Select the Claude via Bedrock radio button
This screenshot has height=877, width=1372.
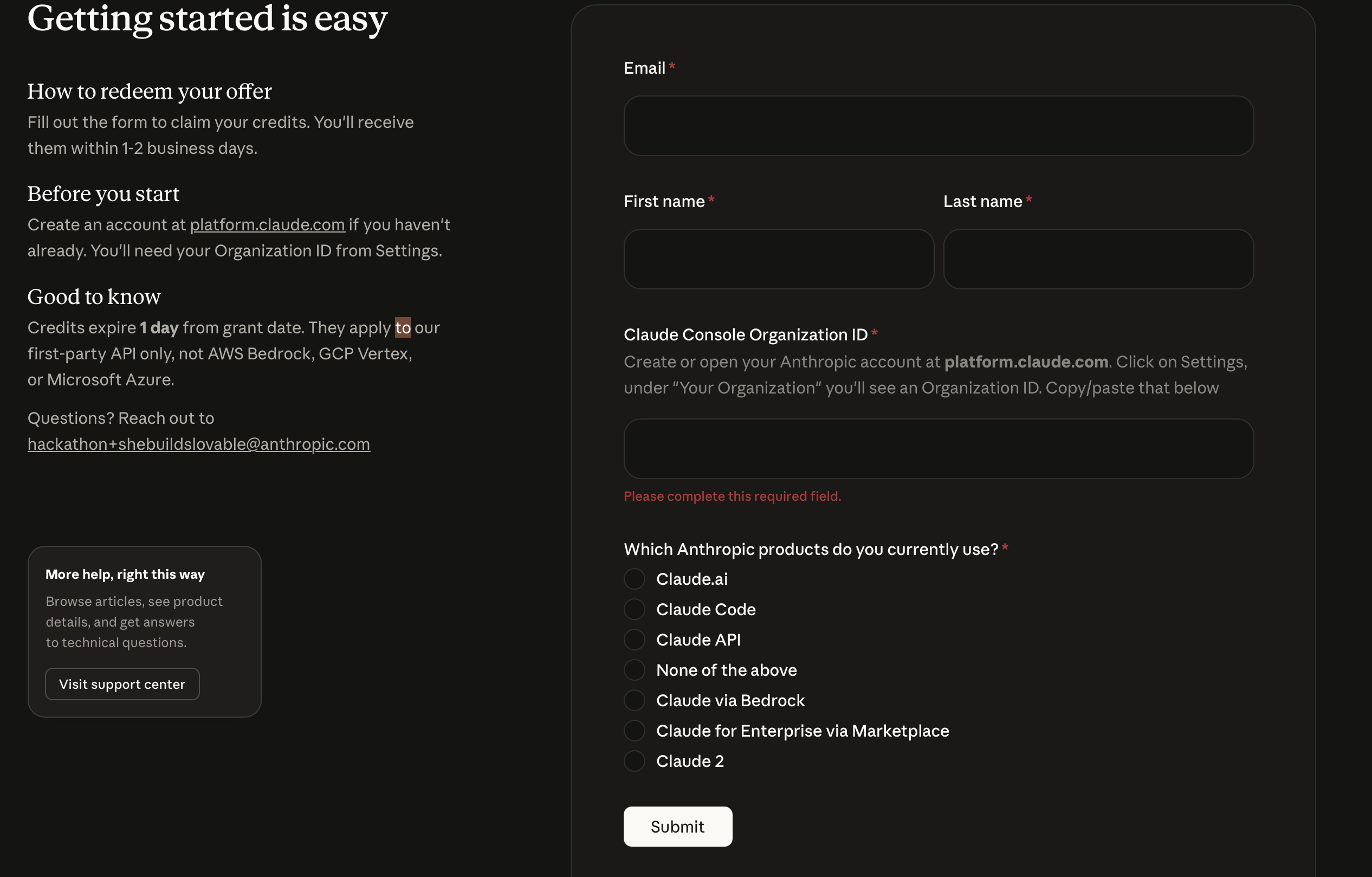(x=634, y=700)
